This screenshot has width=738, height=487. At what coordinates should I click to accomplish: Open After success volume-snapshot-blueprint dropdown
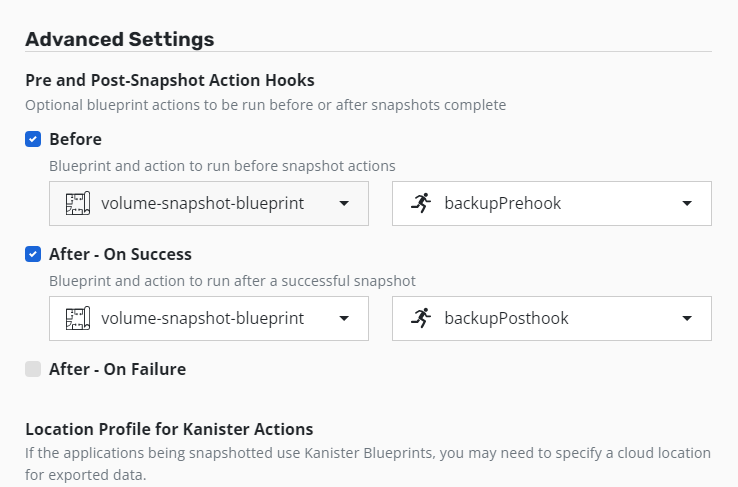click(209, 318)
